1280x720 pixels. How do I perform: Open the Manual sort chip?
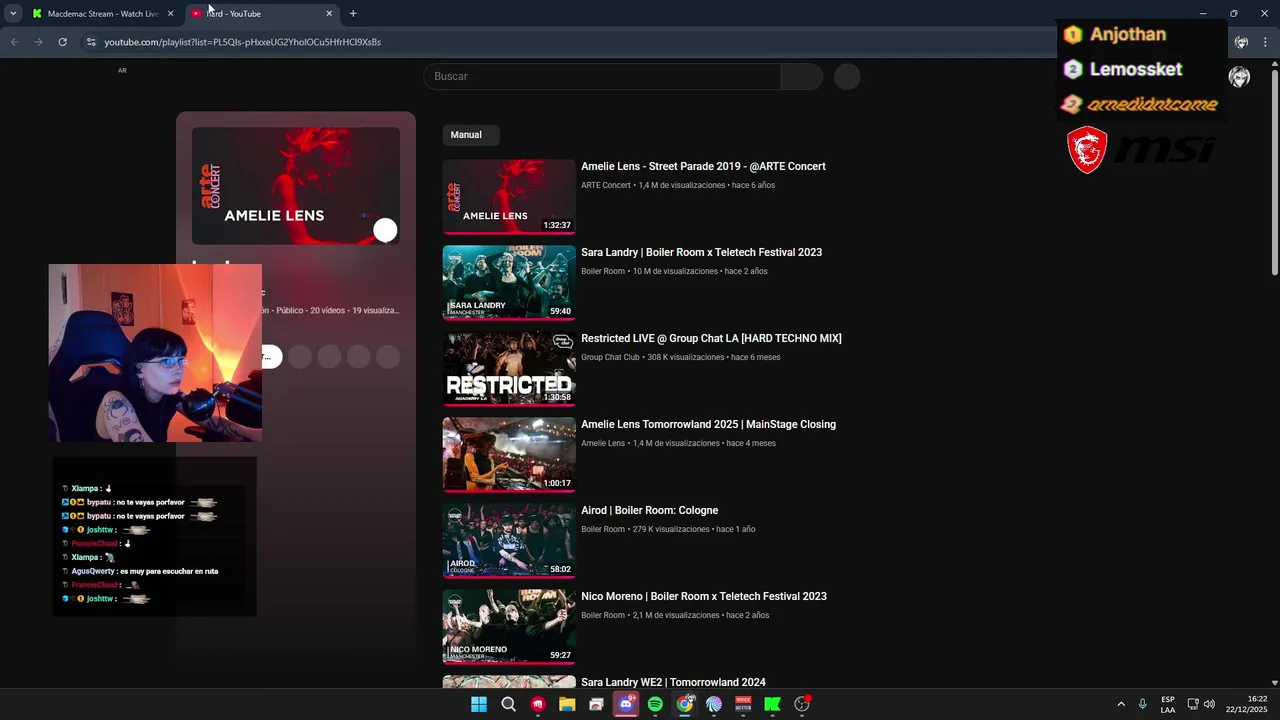tap(470, 134)
